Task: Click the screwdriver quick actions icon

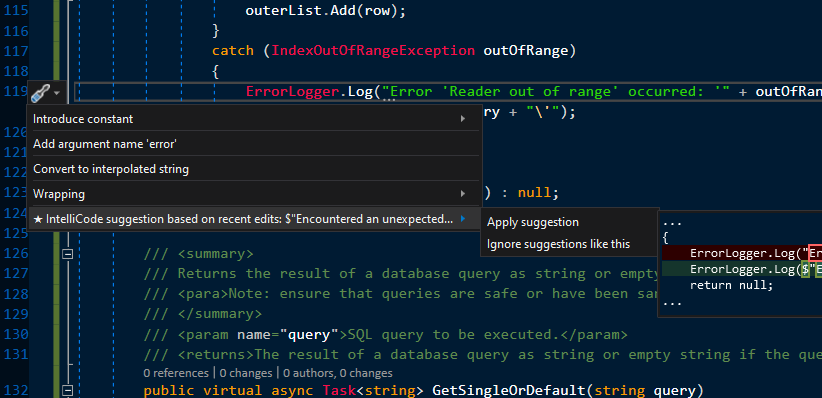Action: (x=40, y=93)
